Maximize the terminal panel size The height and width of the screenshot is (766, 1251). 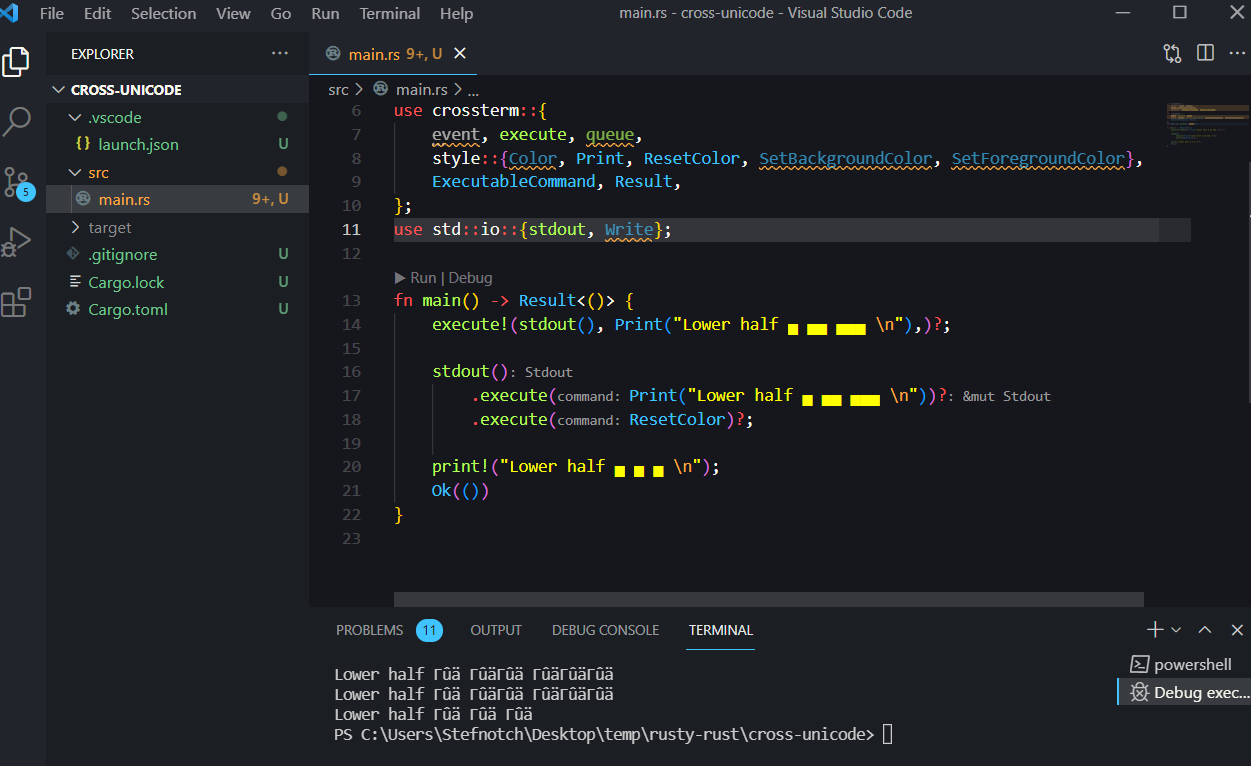tap(1205, 630)
